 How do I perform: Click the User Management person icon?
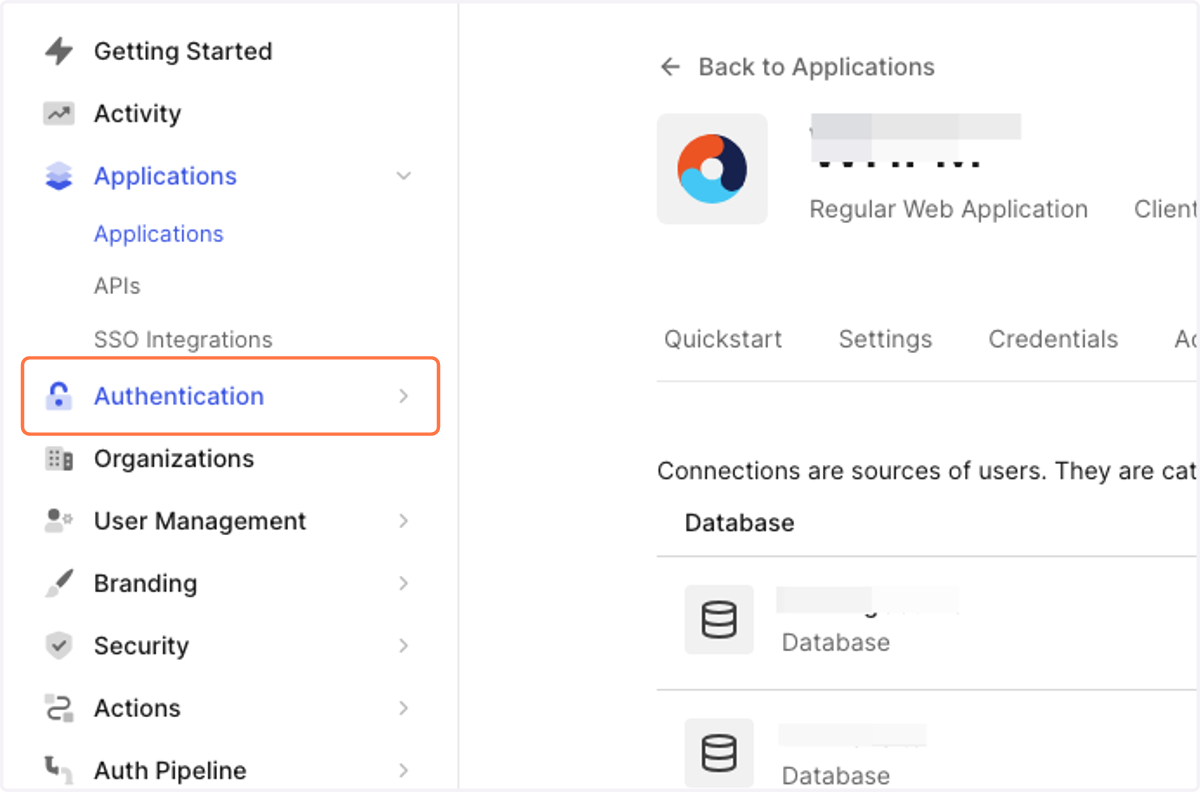(x=59, y=521)
